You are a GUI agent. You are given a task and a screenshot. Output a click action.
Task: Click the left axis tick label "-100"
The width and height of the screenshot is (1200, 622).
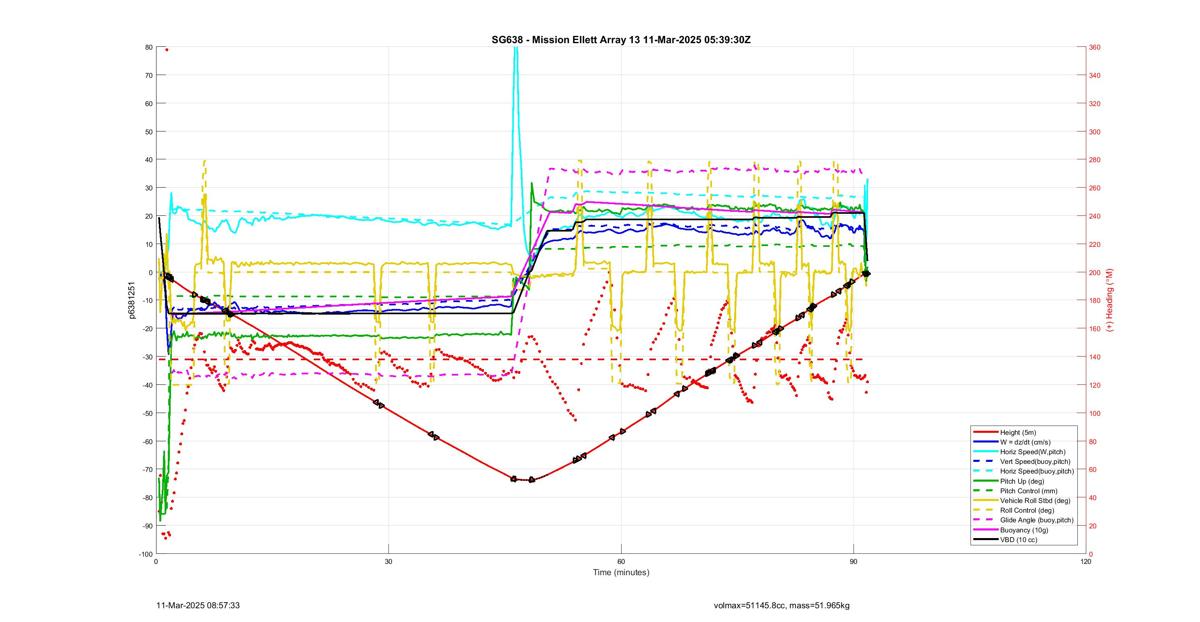pos(145,554)
